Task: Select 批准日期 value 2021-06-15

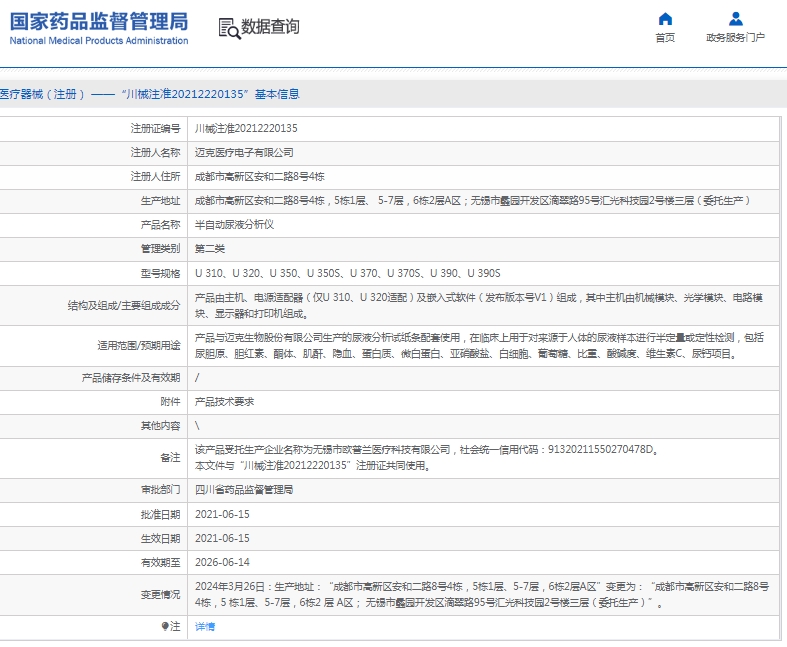Action: [x=222, y=514]
